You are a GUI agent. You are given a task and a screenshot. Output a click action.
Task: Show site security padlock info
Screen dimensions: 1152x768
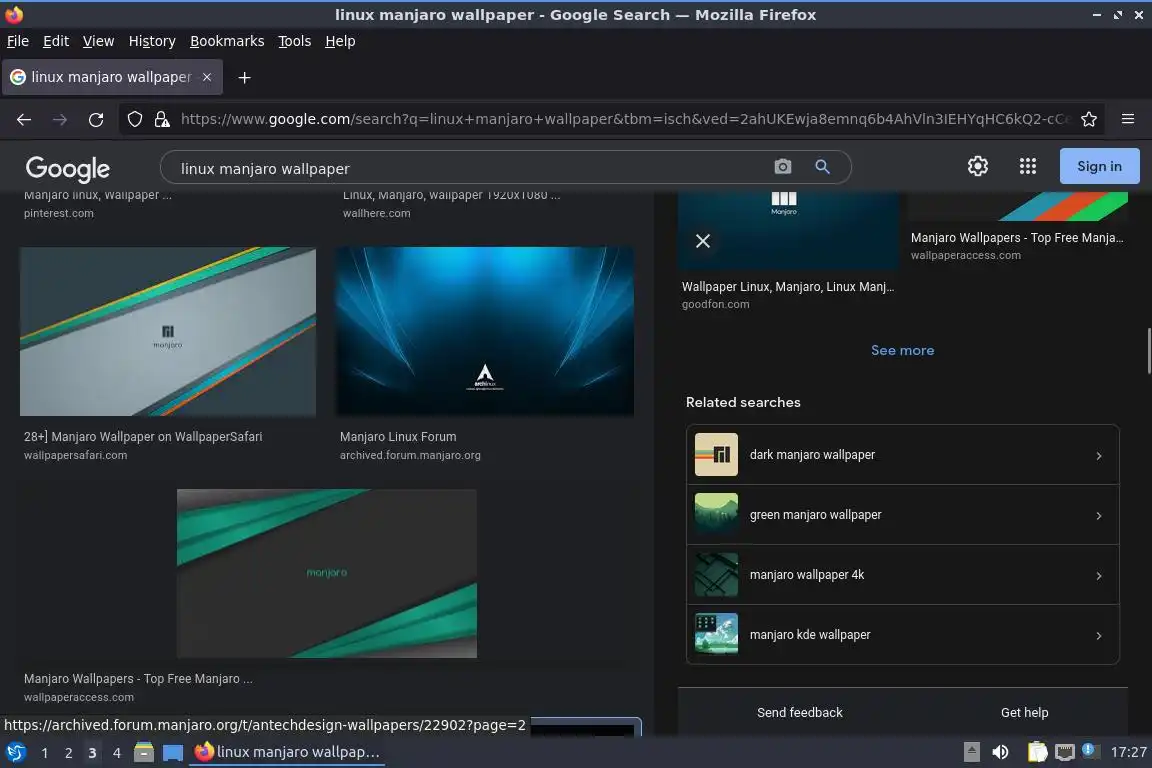pyautogui.click(x=162, y=119)
